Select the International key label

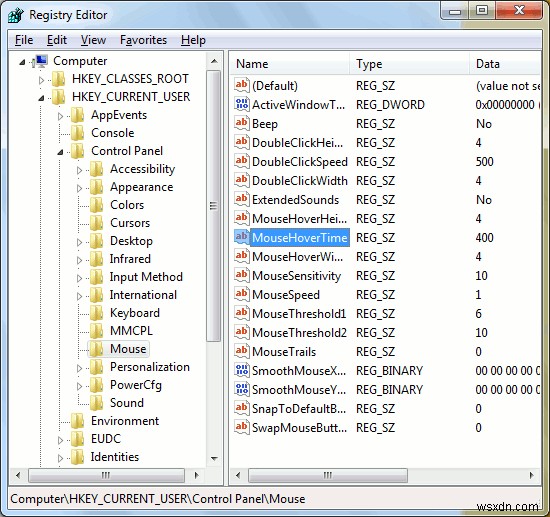click(143, 295)
